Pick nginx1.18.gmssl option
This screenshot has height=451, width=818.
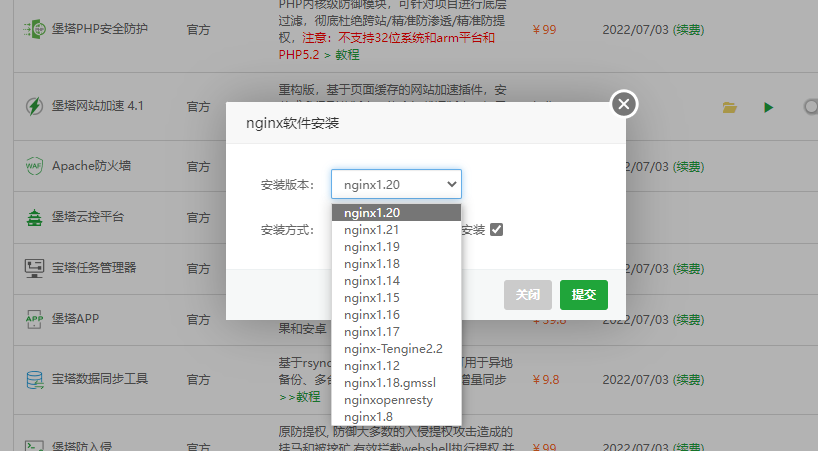coord(396,383)
